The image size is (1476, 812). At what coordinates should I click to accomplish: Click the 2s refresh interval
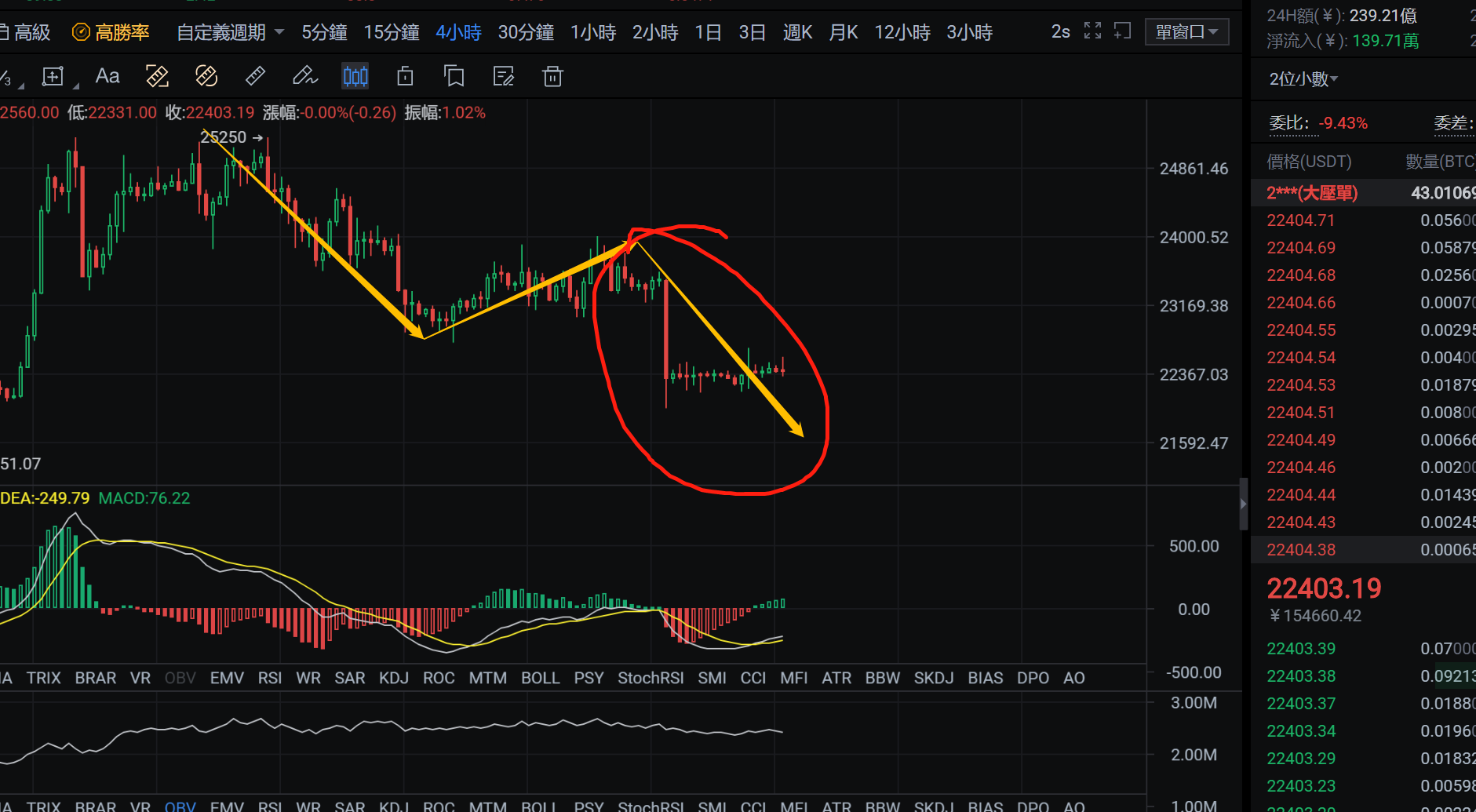click(1060, 31)
